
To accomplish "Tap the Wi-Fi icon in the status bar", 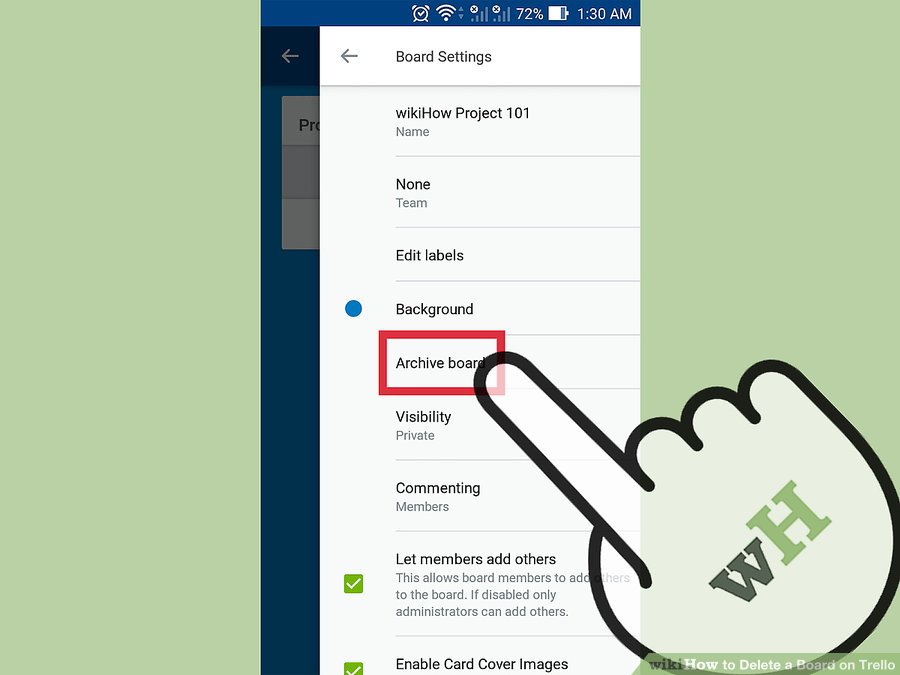I will (x=446, y=13).
